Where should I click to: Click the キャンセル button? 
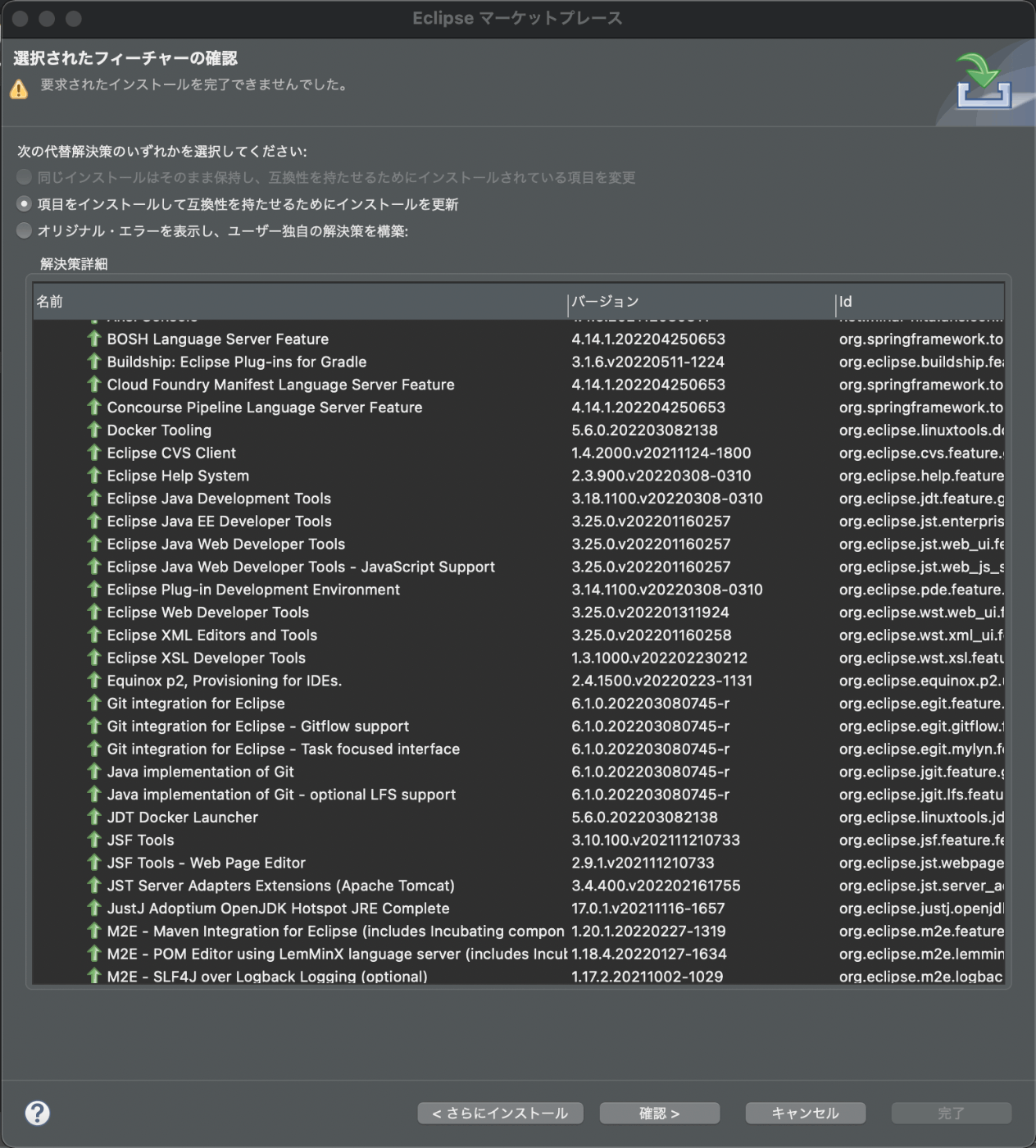point(806,1113)
